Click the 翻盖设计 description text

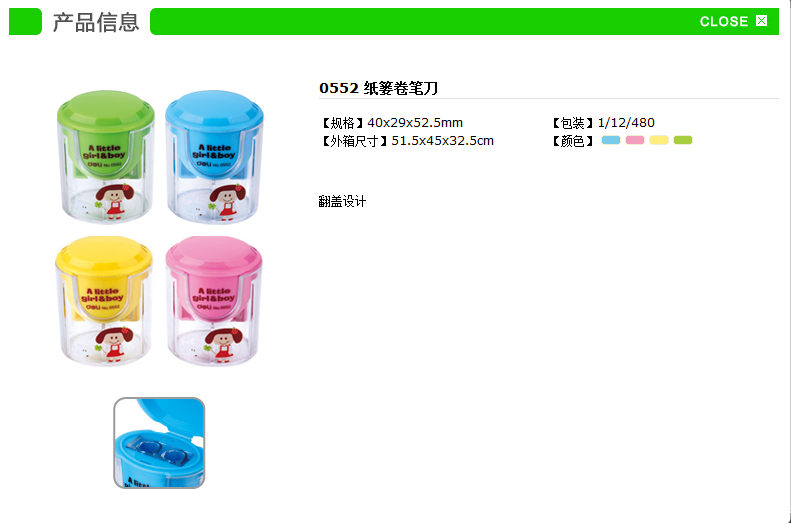342,202
